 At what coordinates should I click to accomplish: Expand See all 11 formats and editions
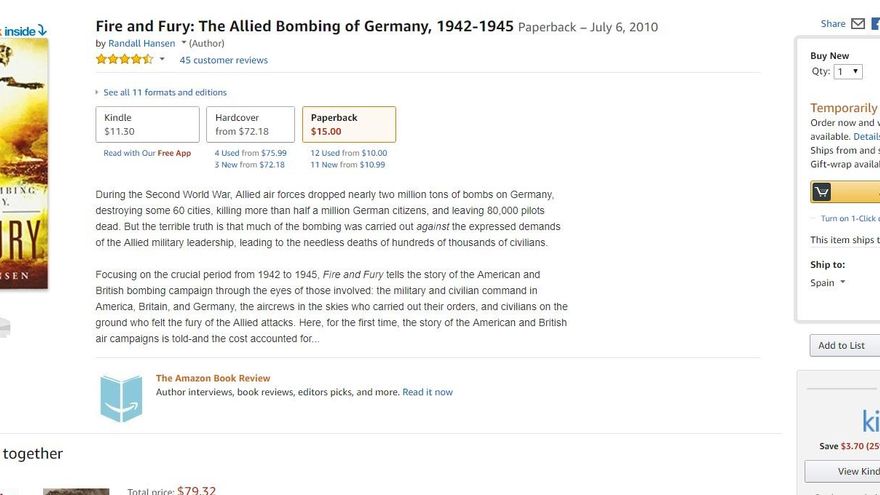pos(162,92)
